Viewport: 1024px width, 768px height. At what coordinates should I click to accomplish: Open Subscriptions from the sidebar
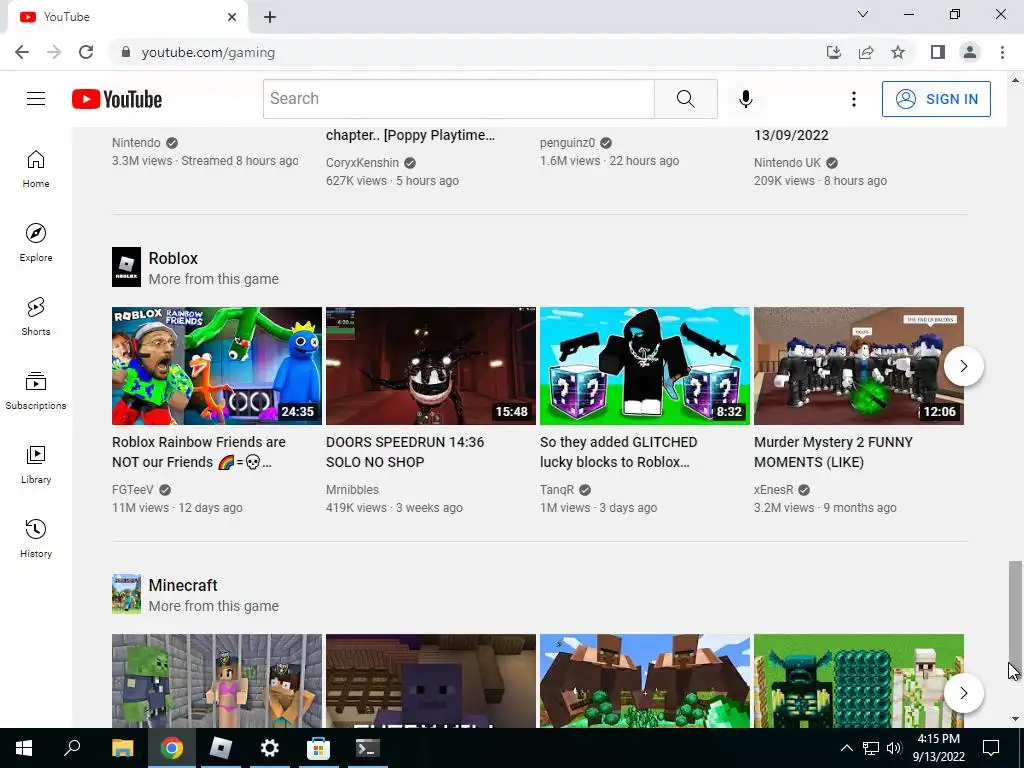36,391
